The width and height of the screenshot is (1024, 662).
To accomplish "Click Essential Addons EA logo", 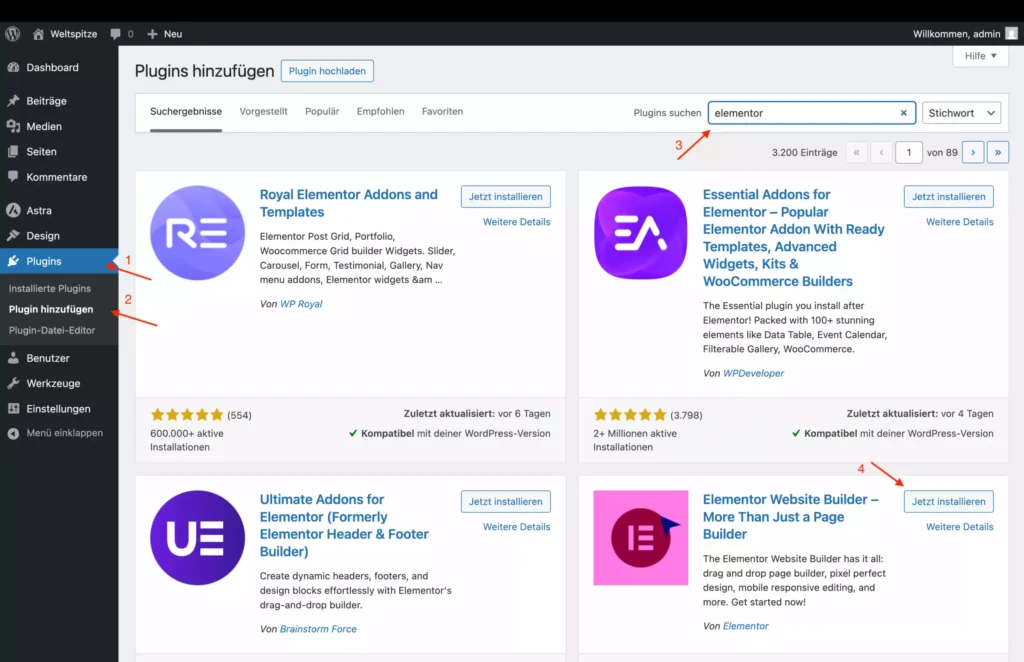I will click(641, 233).
